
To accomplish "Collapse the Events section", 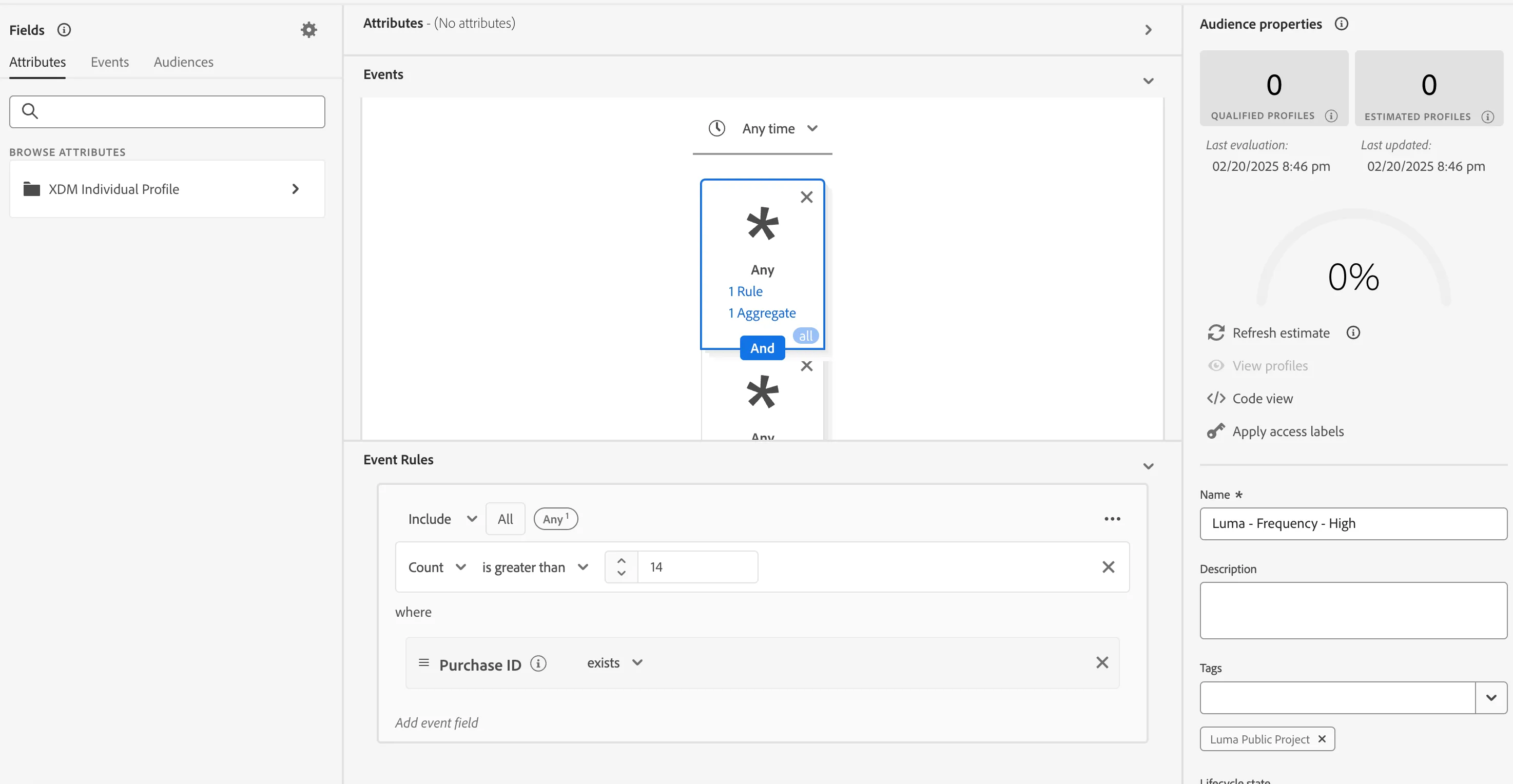I will (x=1148, y=81).
